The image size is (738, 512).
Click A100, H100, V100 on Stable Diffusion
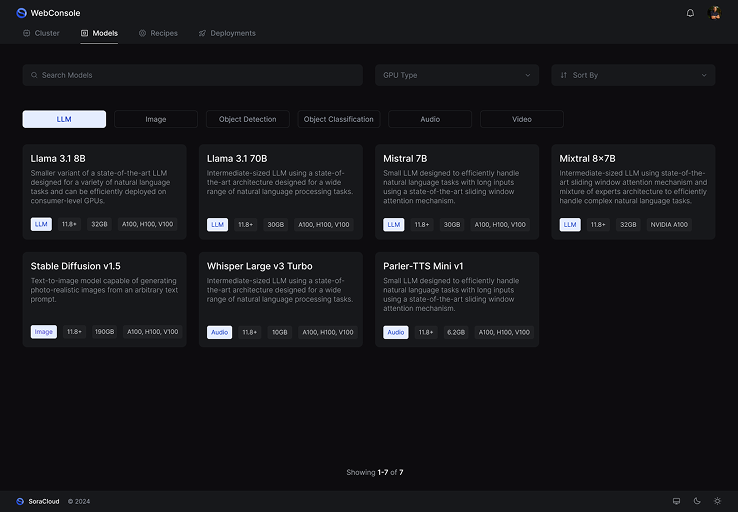click(152, 332)
